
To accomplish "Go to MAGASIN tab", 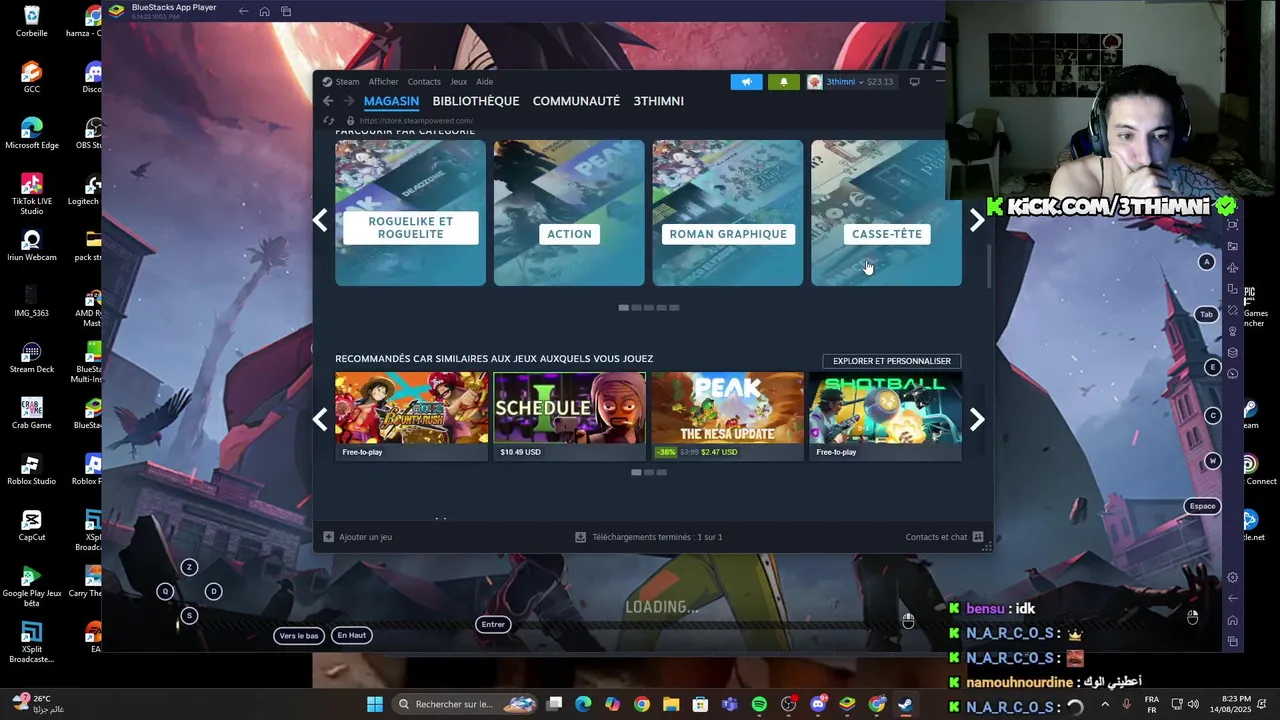I will click(x=391, y=101).
